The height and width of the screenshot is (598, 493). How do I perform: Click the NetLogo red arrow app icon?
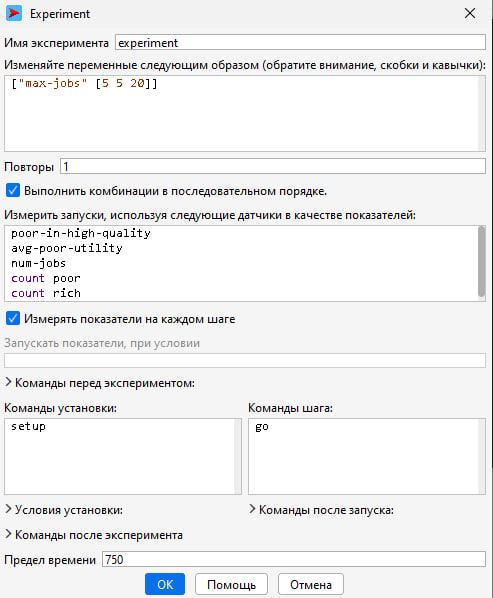14,13
